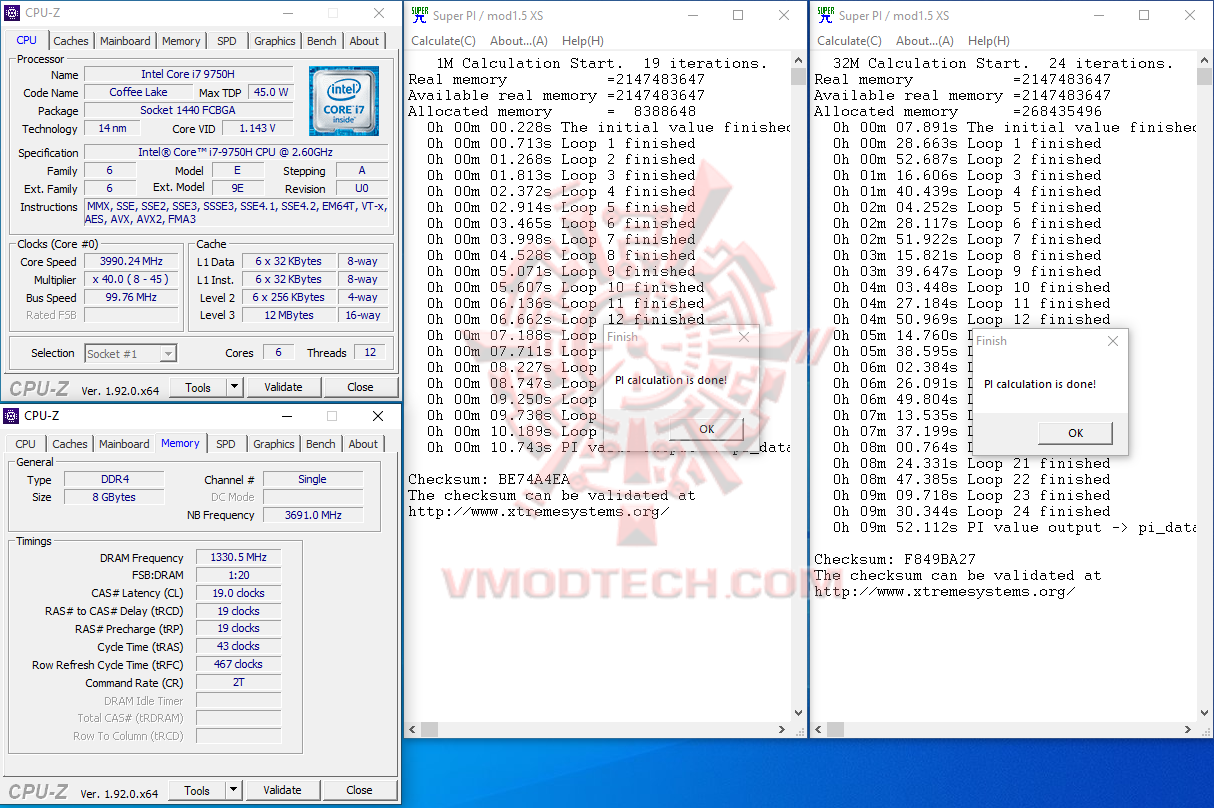Select About tab in lower CPU-Z window

(363, 444)
